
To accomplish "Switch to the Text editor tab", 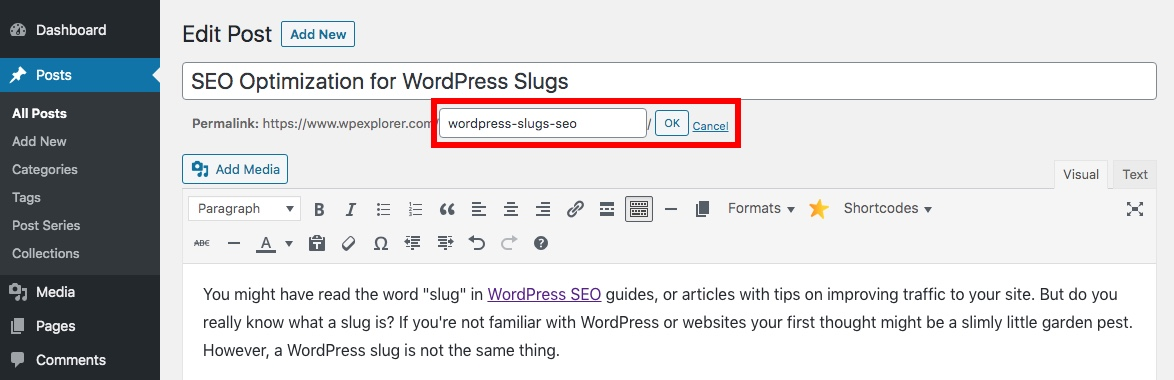I will (1134, 174).
